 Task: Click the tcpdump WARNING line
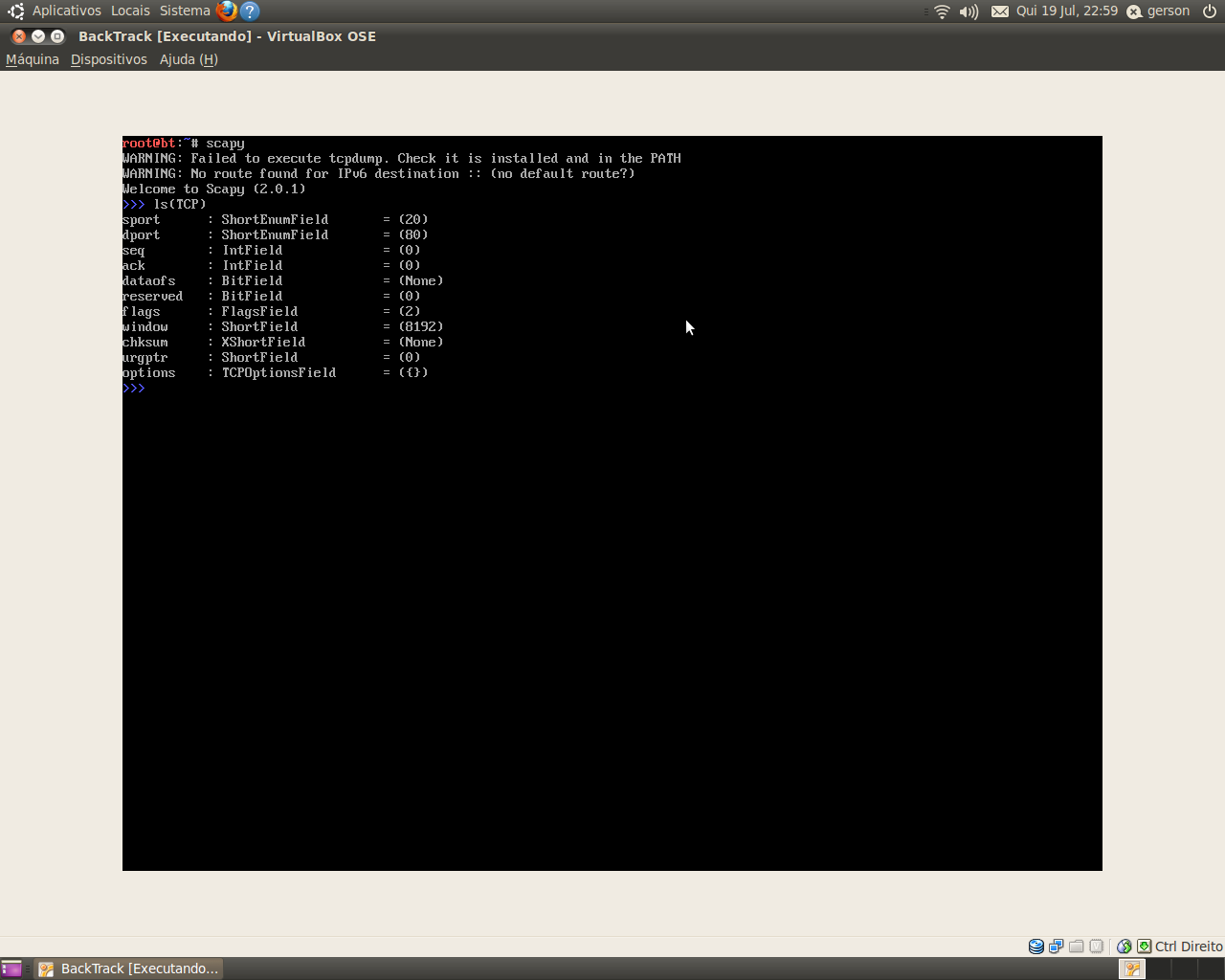click(x=402, y=158)
